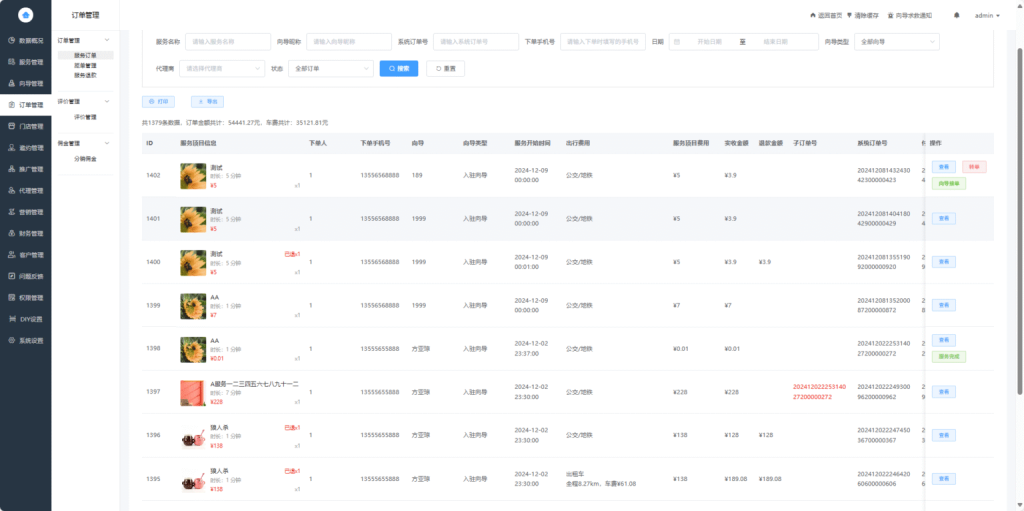Select 服务退款 in the submenu
This screenshot has height=511, width=1024.
click(x=85, y=74)
